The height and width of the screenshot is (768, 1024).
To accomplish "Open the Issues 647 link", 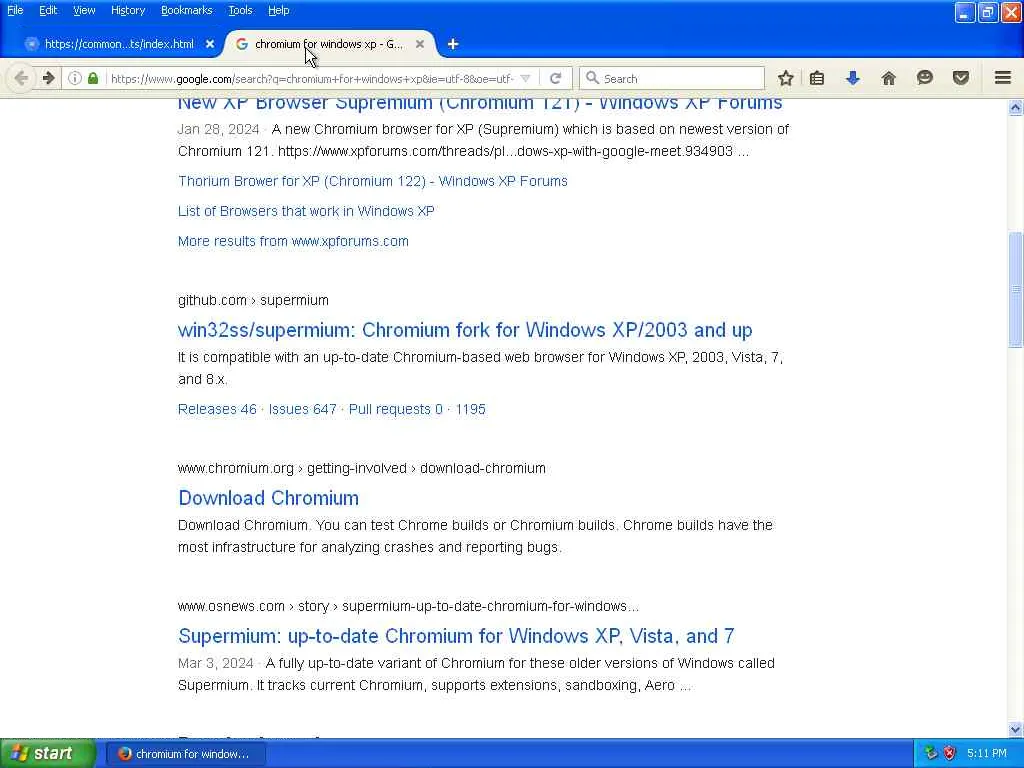I will [x=302, y=409].
